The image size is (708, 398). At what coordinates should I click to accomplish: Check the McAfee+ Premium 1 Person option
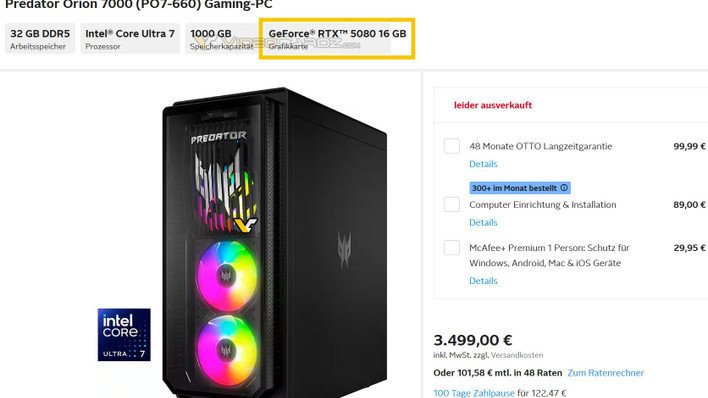(x=452, y=248)
